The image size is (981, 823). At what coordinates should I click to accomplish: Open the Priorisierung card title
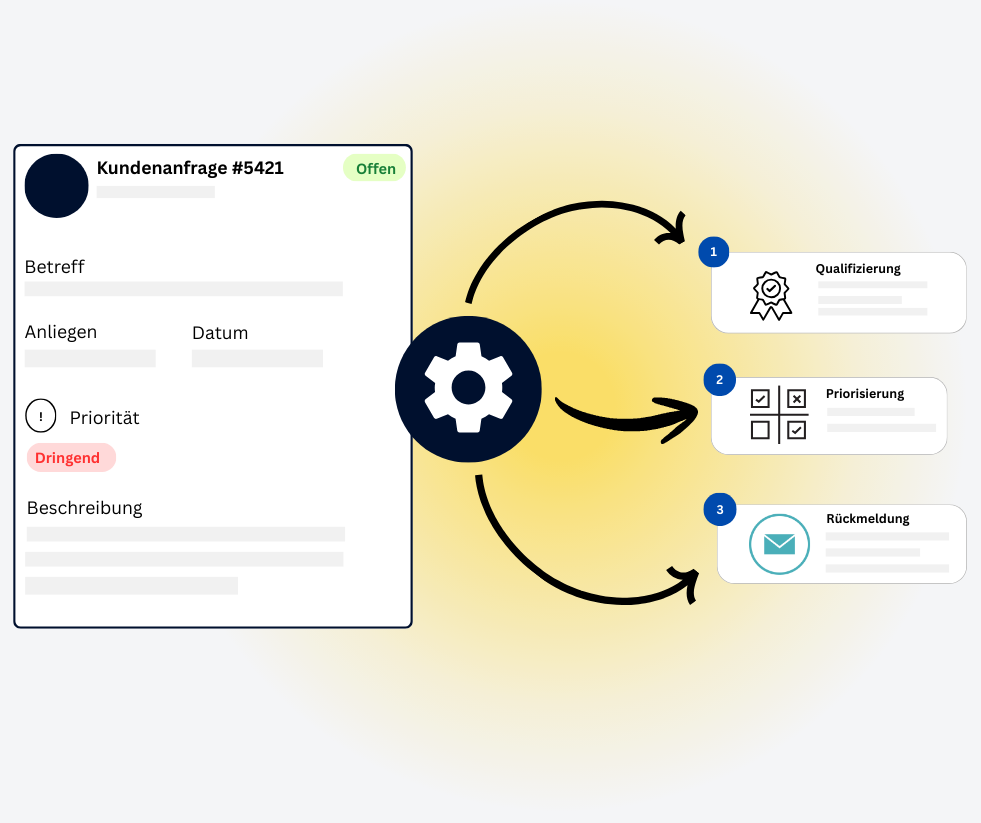point(864,394)
